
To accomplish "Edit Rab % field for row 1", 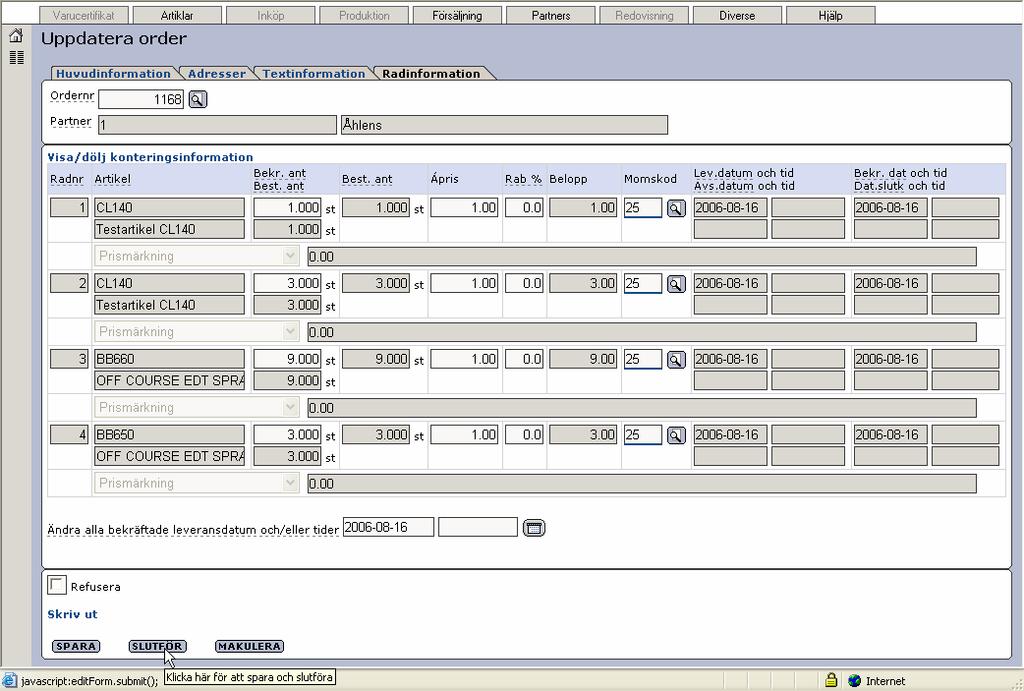I will (x=524, y=208).
